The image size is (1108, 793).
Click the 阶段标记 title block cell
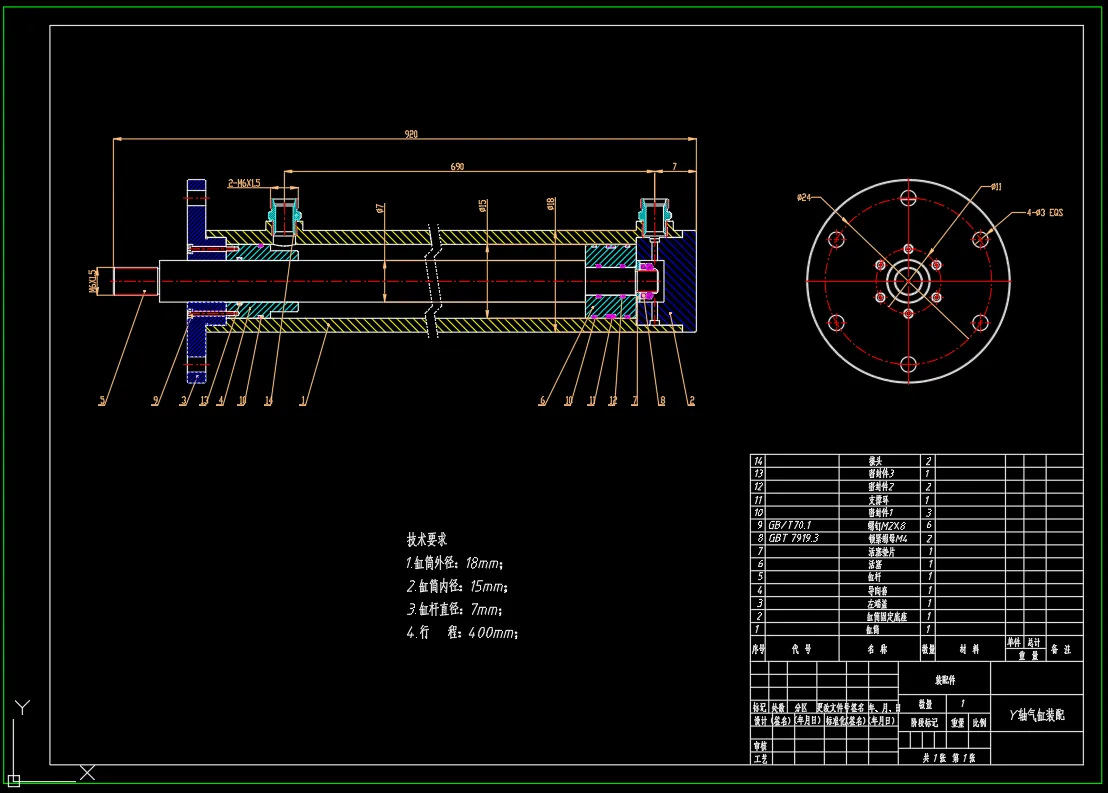click(x=924, y=722)
